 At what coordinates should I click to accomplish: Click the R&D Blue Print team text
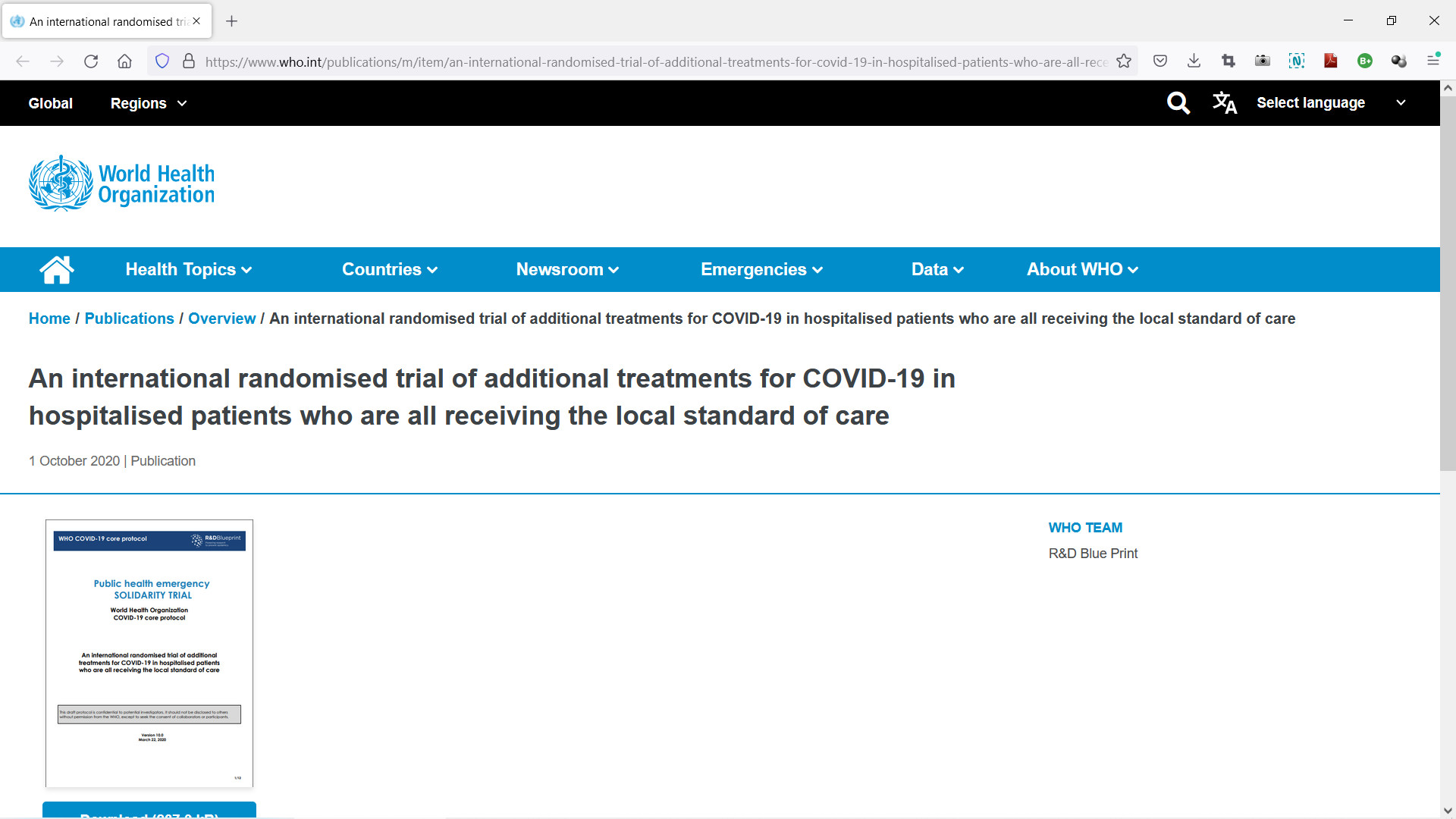coord(1093,554)
